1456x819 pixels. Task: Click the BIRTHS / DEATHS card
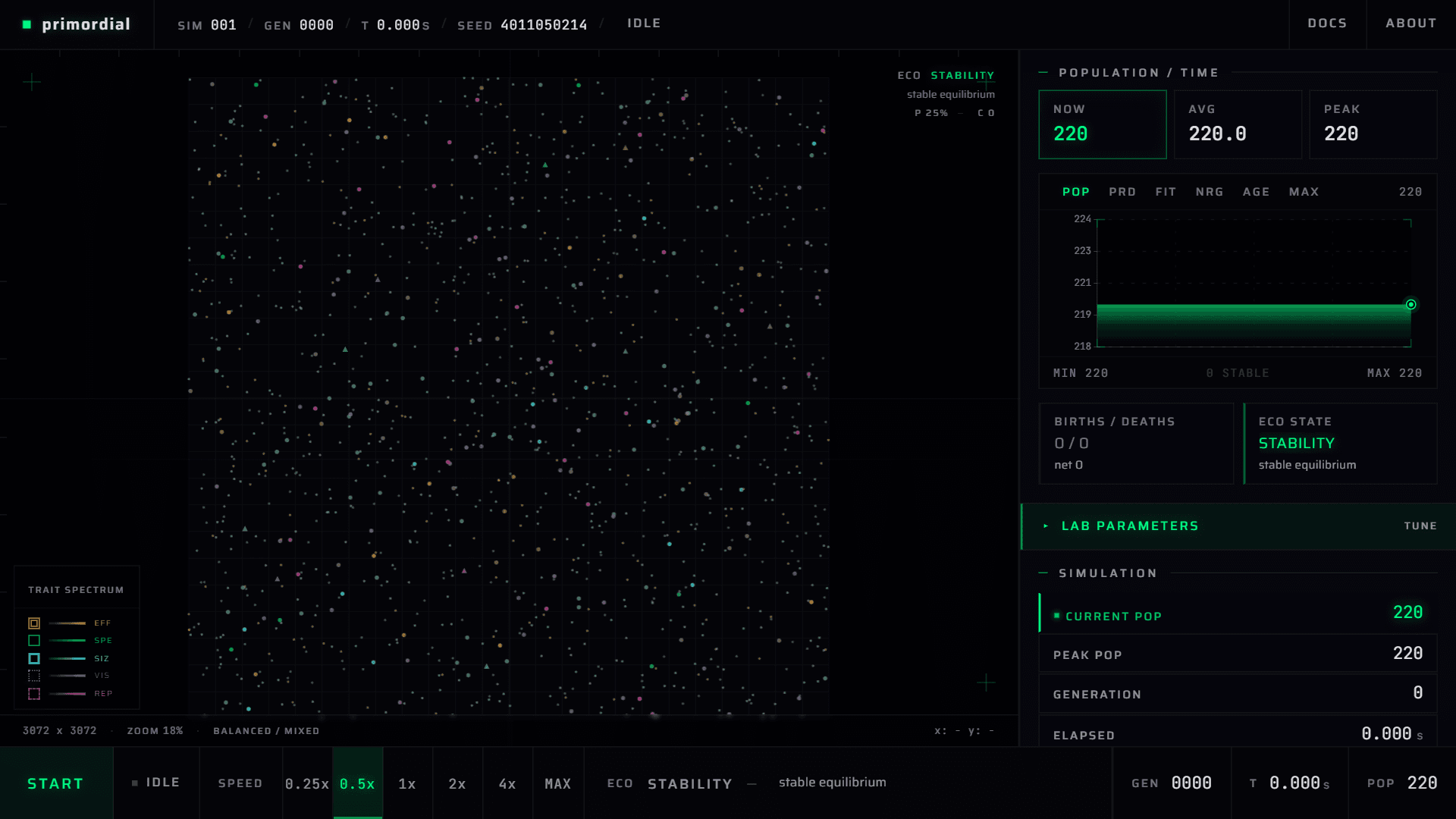click(x=1136, y=443)
